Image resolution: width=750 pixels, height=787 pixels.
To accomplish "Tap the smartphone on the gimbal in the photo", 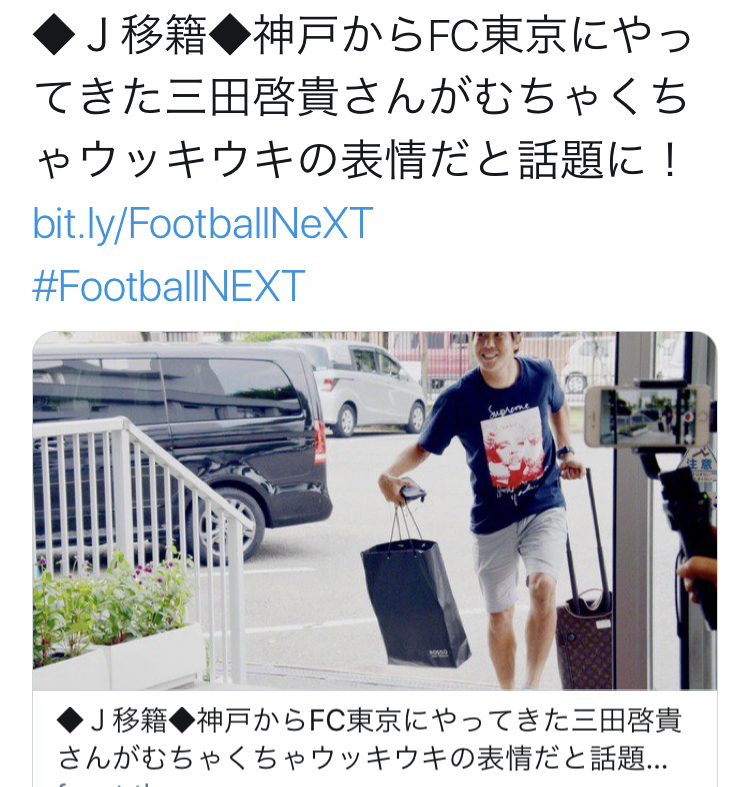I will 649,416.
